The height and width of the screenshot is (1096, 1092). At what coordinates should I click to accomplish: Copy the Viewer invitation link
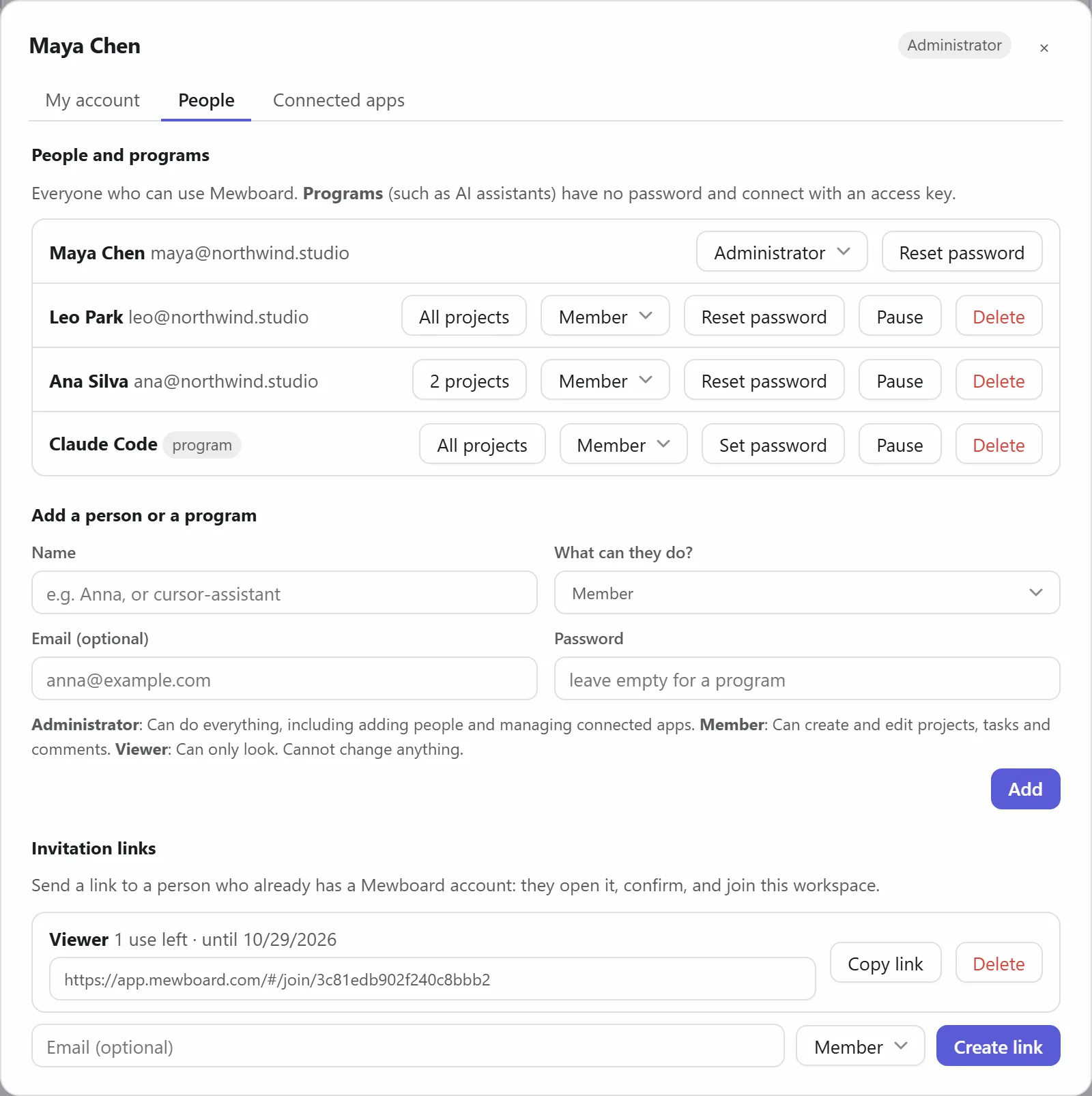tap(885, 963)
